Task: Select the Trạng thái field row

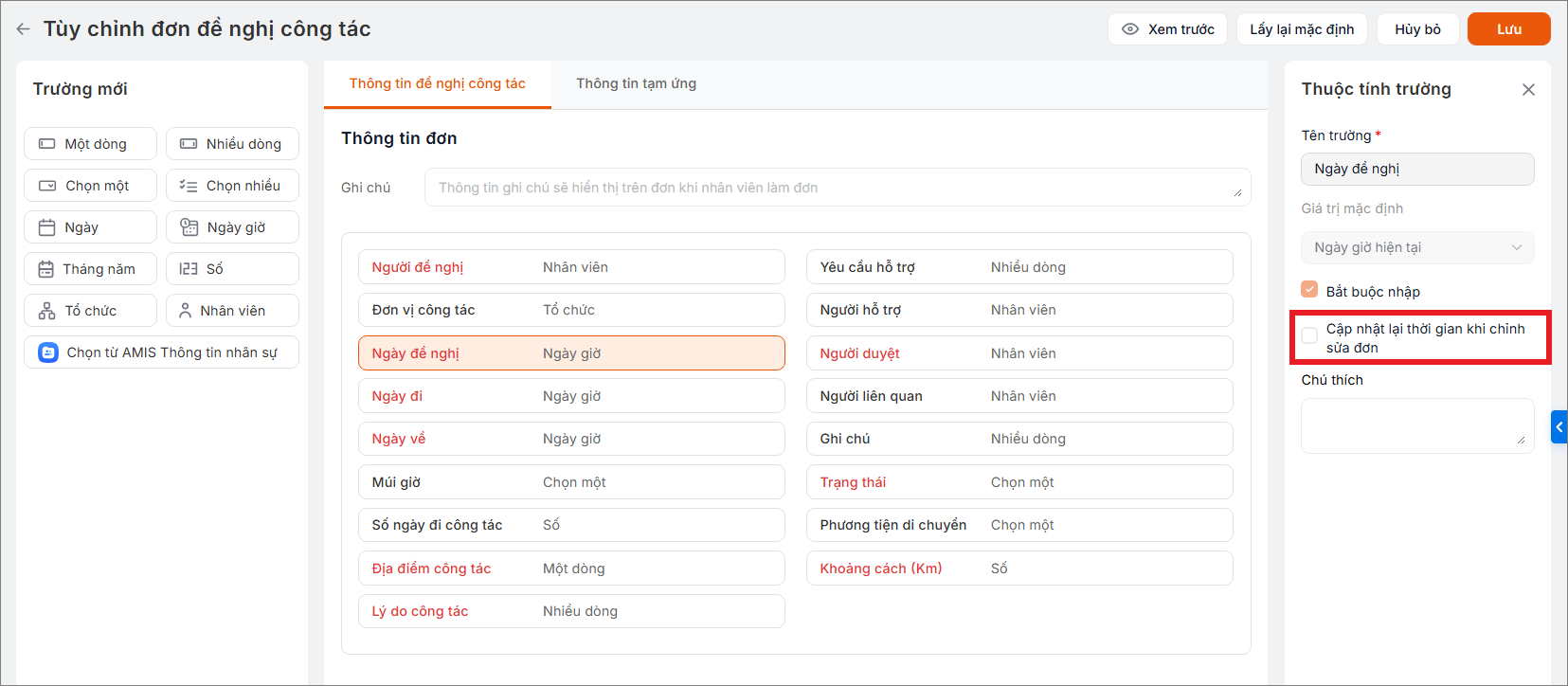Action: 1019,482
